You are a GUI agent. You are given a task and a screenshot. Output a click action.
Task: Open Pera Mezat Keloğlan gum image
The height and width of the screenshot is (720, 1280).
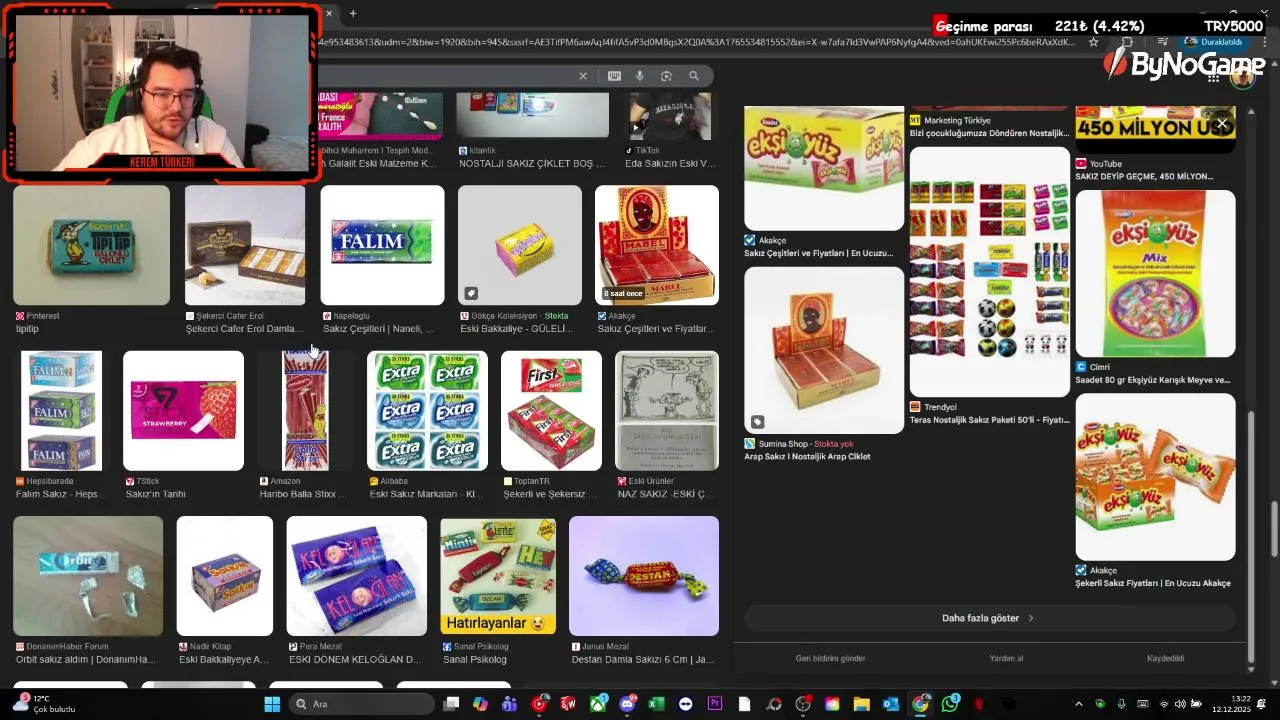click(356, 576)
